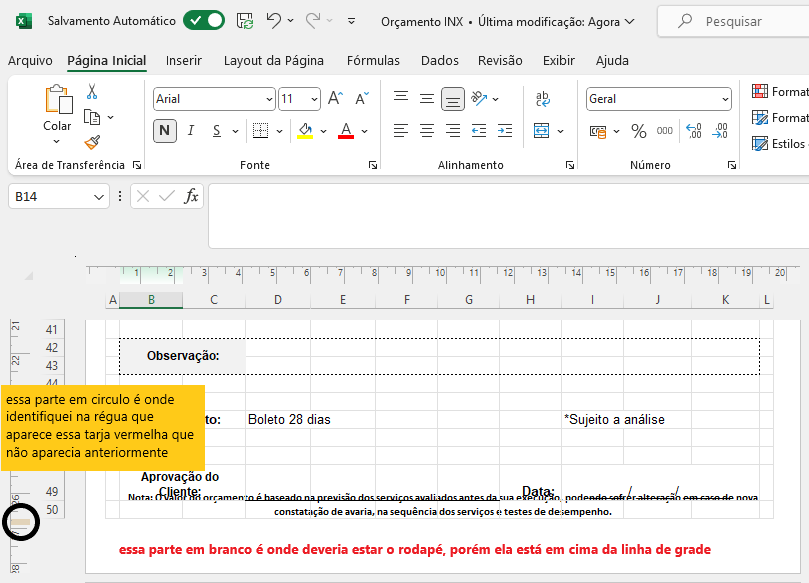Click the Comma (000) style icon
Viewport: 809px width, 583px height.
click(x=665, y=131)
